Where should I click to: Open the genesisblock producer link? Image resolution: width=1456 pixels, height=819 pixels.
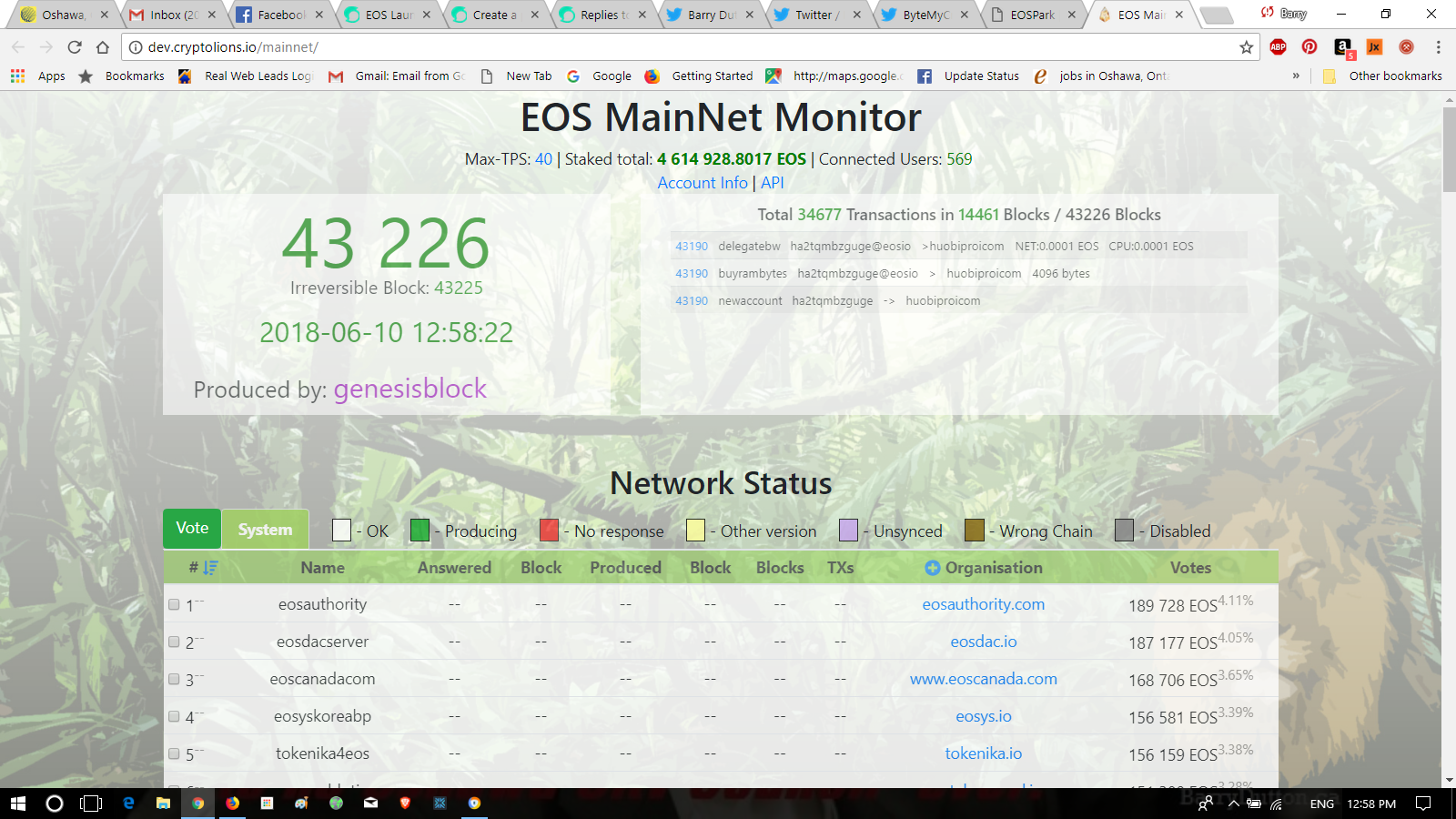click(409, 389)
